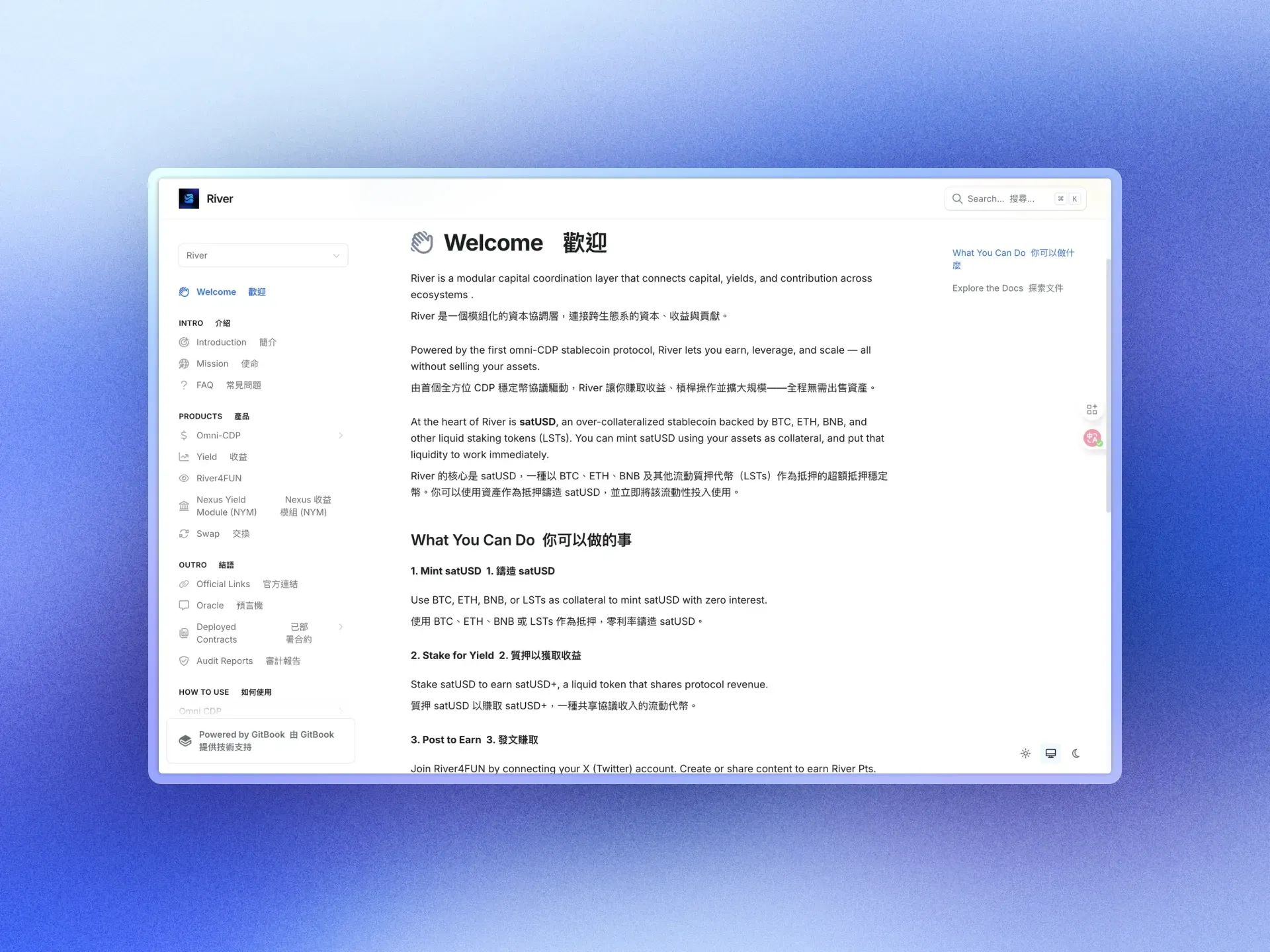Image resolution: width=1270 pixels, height=952 pixels.
Task: Click the GitBook logo icon
Action: pyautogui.click(x=185, y=740)
